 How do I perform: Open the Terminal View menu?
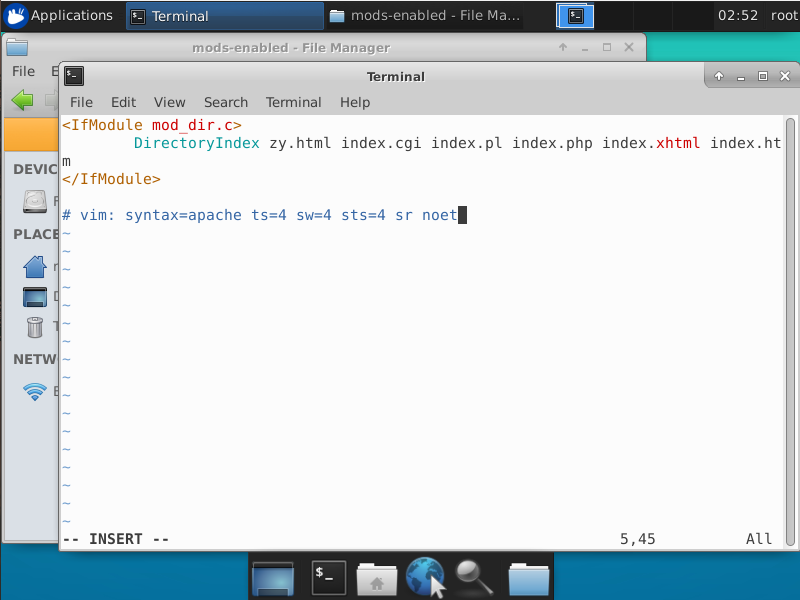tap(169, 103)
